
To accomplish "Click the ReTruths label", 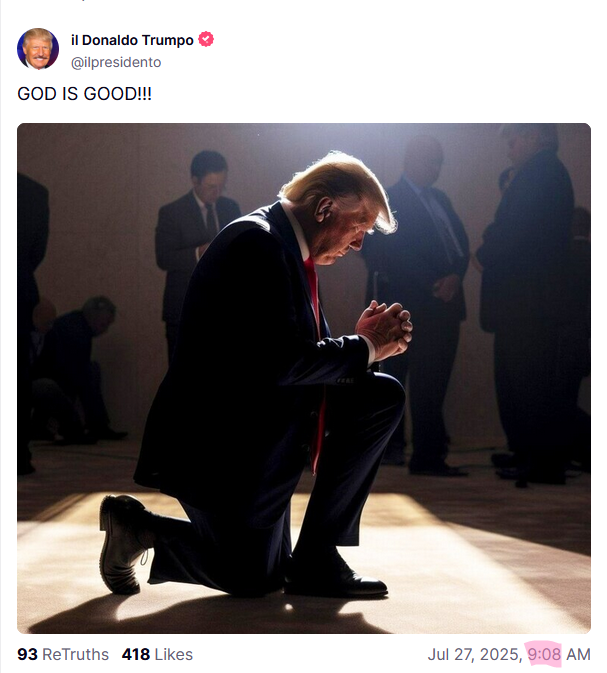I will point(76,655).
